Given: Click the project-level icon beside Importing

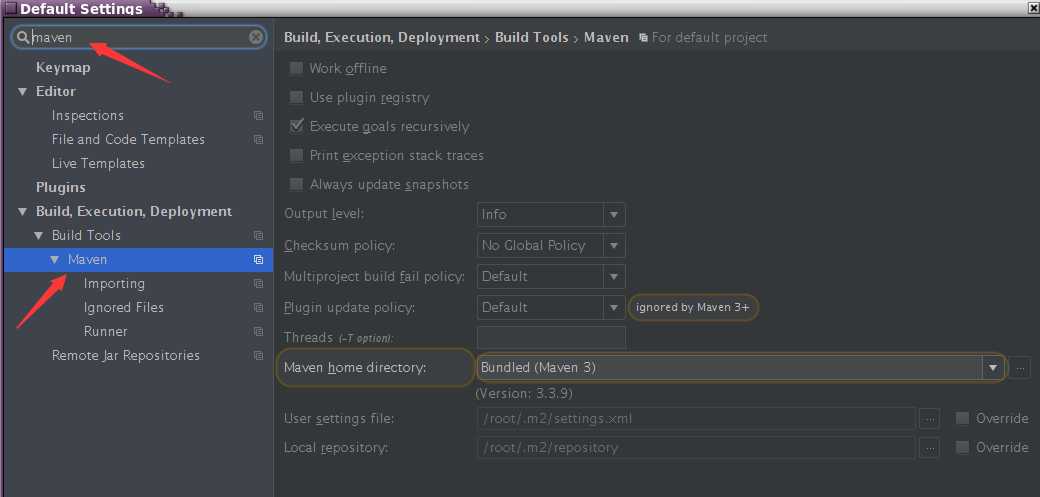Looking at the screenshot, I should (x=258, y=284).
